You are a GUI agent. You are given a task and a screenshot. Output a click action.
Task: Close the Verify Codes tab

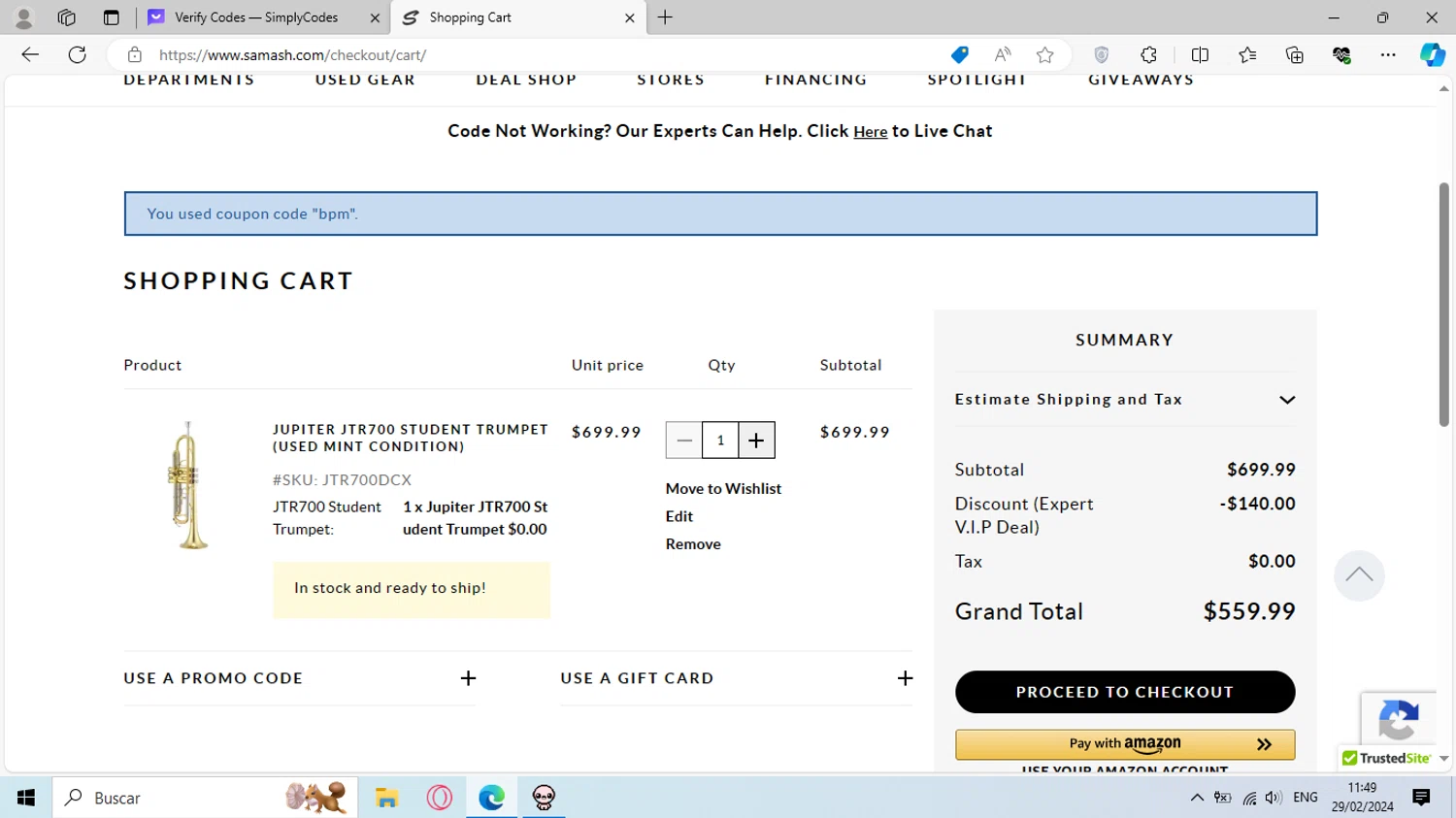(x=375, y=17)
